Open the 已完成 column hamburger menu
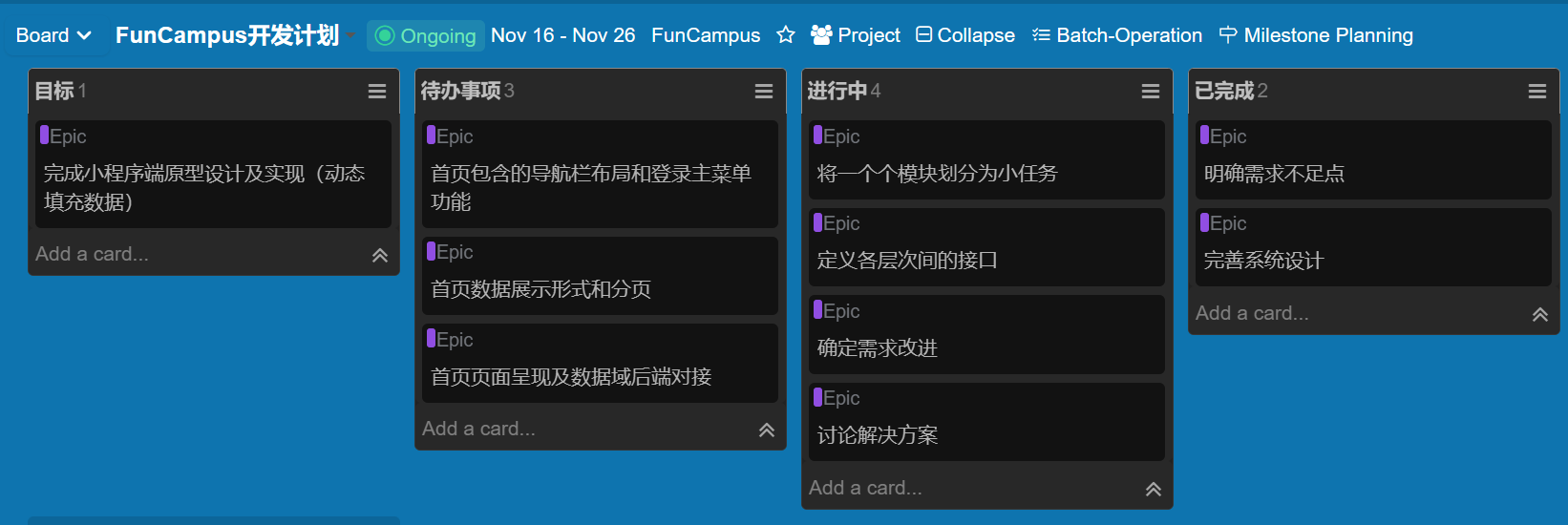The height and width of the screenshot is (525, 1568). click(1537, 92)
